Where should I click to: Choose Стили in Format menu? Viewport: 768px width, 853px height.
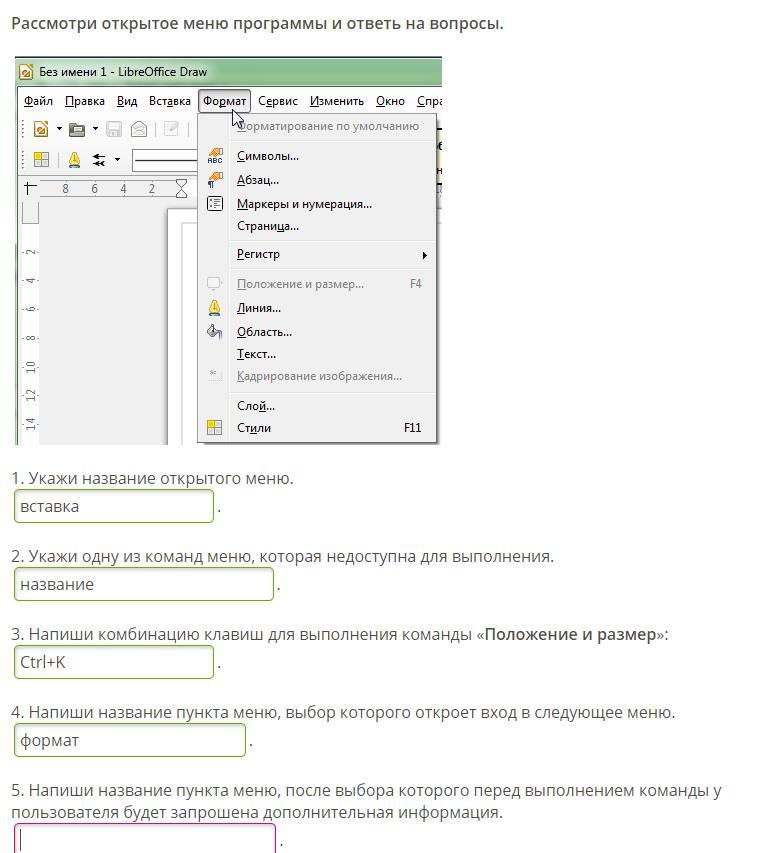click(x=318, y=428)
